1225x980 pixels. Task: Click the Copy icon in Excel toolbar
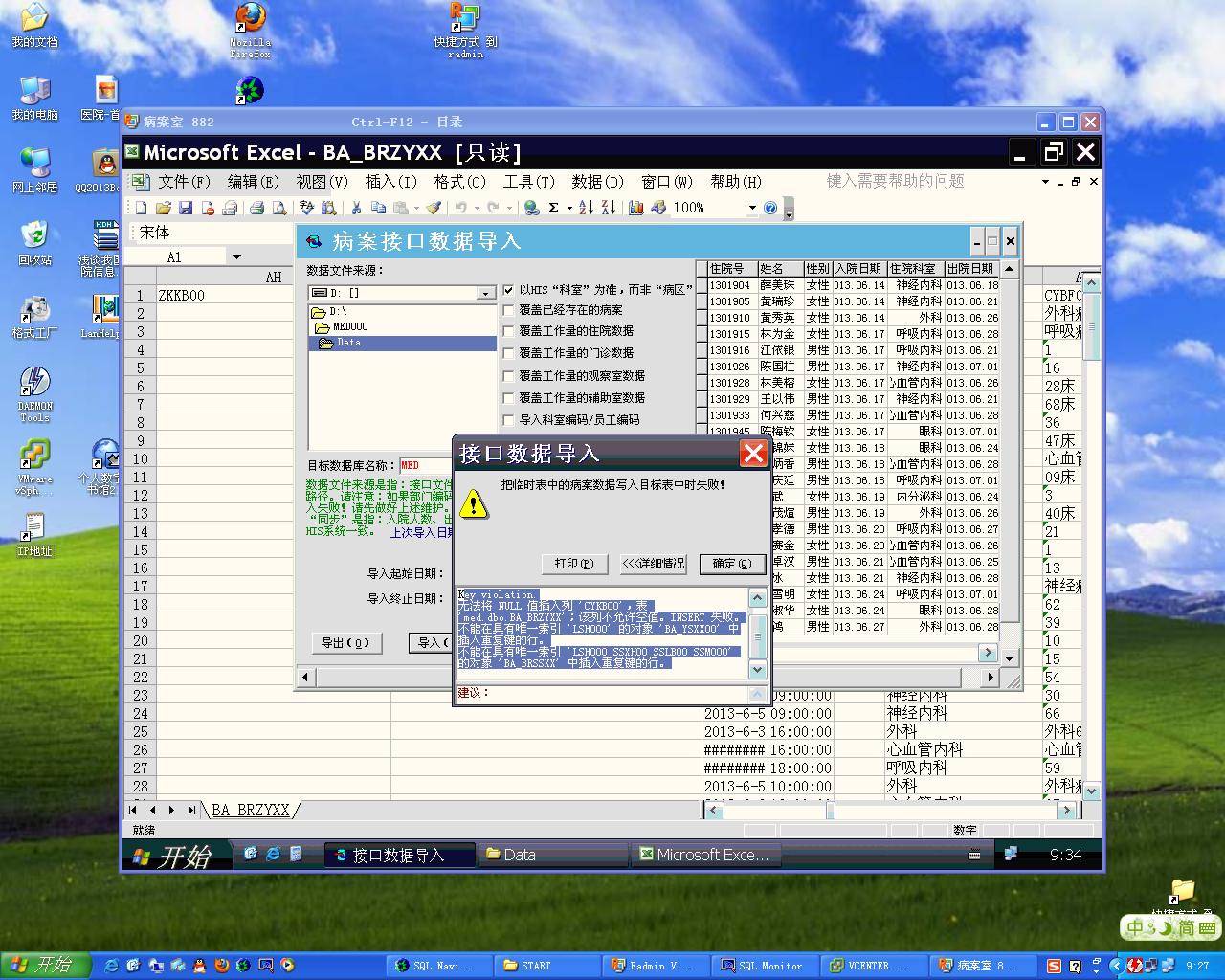[379, 208]
